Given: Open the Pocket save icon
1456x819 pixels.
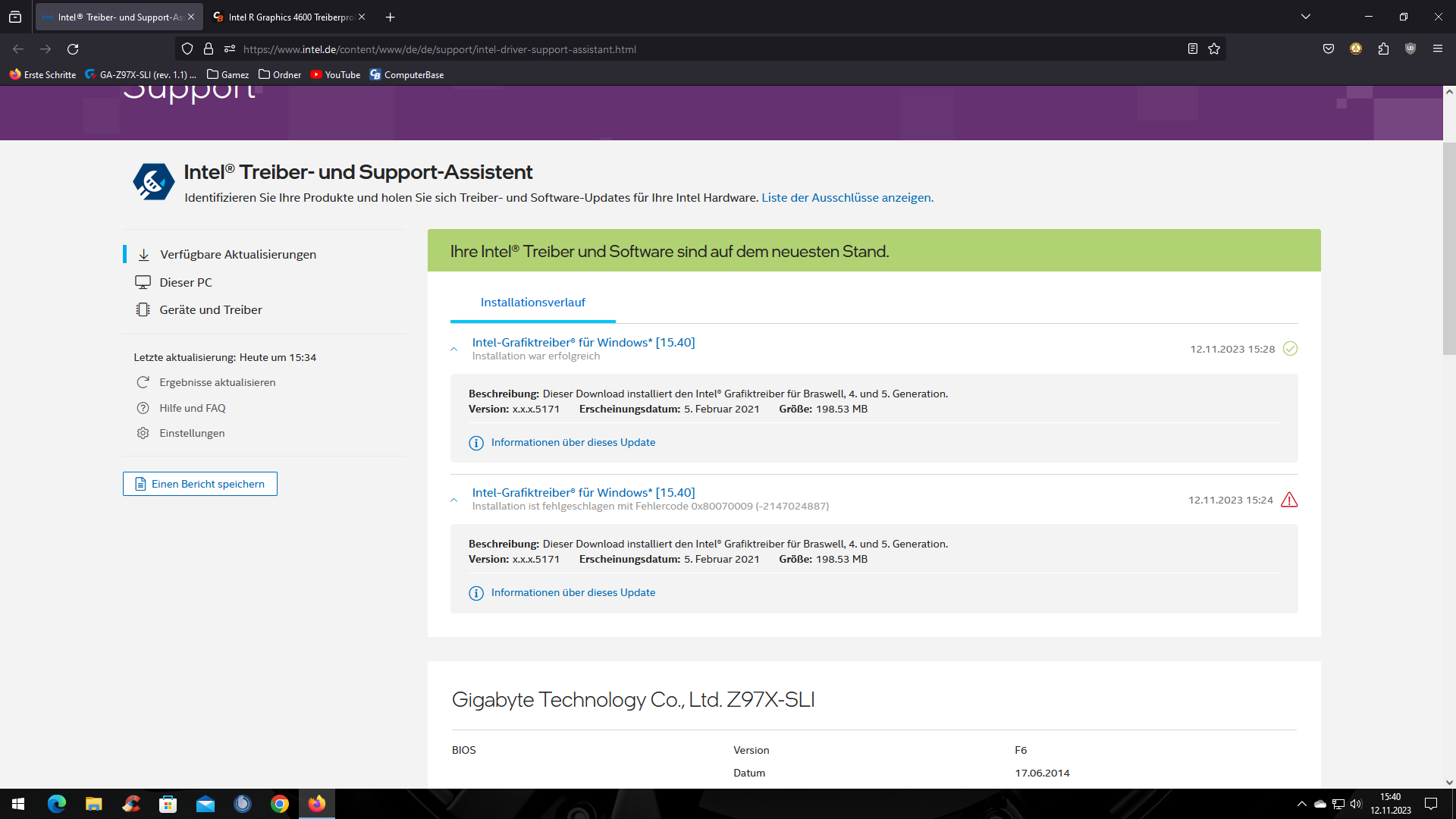Looking at the screenshot, I should (1329, 49).
